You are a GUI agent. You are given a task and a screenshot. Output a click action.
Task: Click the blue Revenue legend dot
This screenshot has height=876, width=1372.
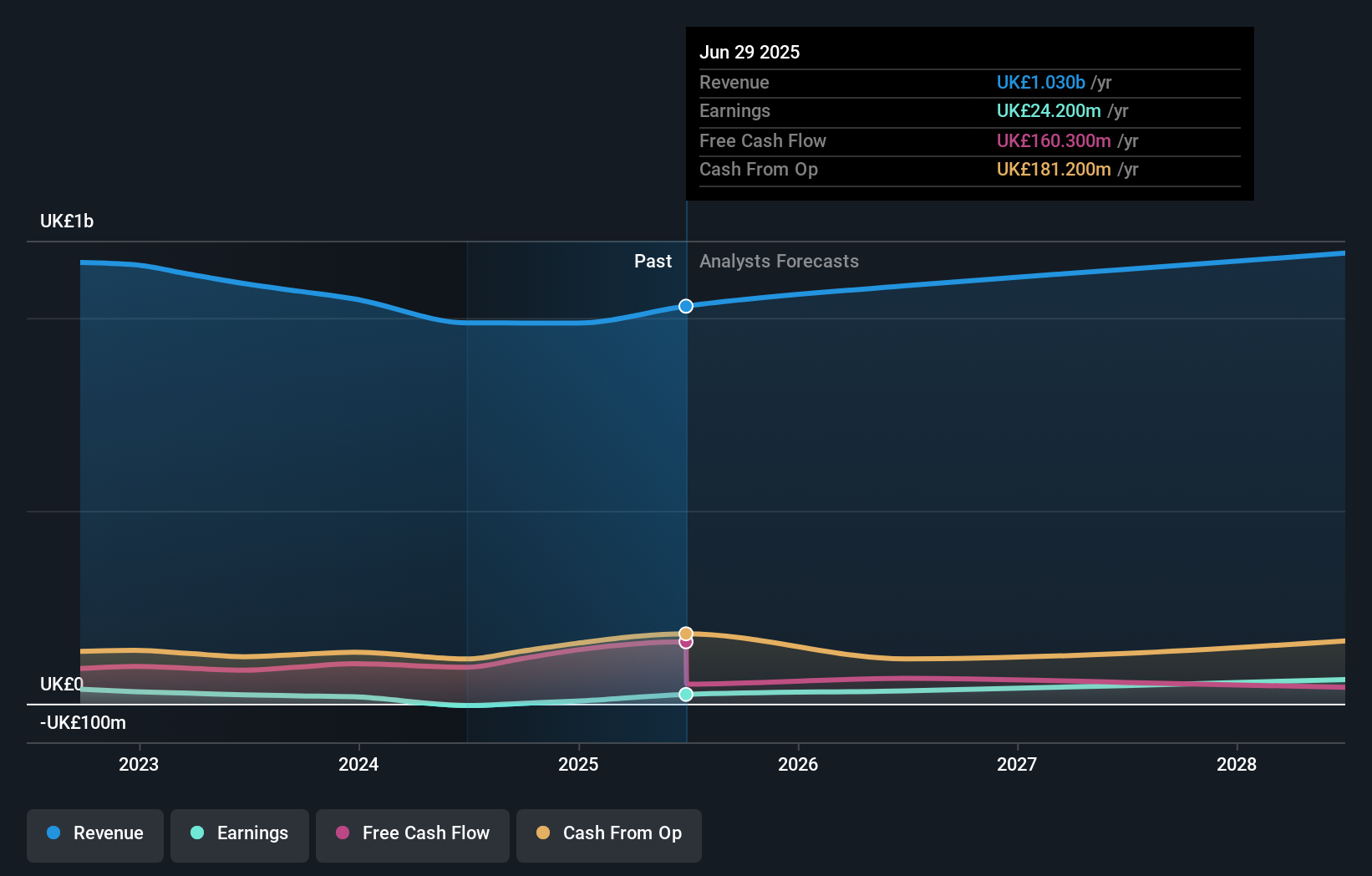[53, 833]
